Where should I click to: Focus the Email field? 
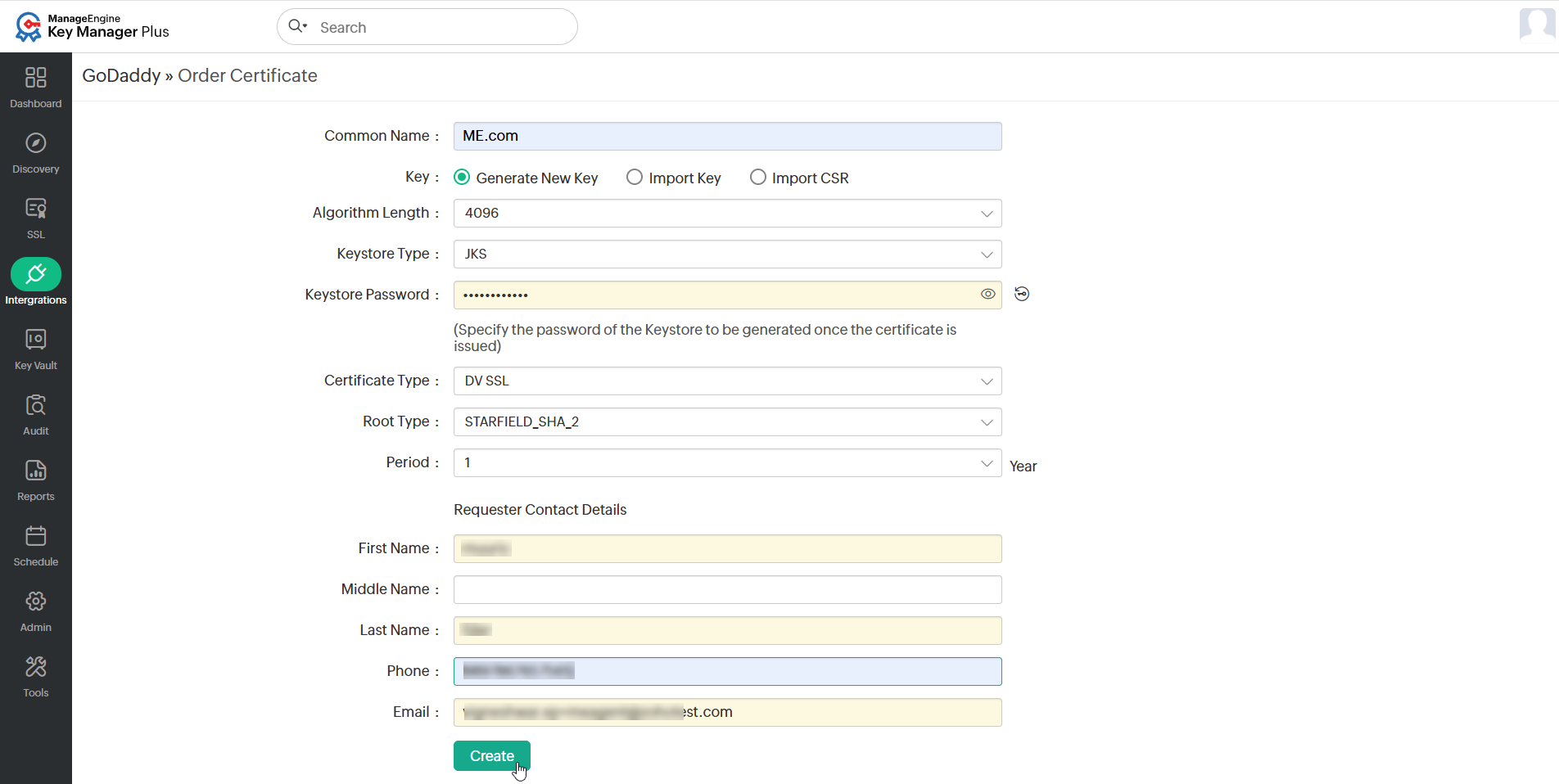(x=728, y=712)
